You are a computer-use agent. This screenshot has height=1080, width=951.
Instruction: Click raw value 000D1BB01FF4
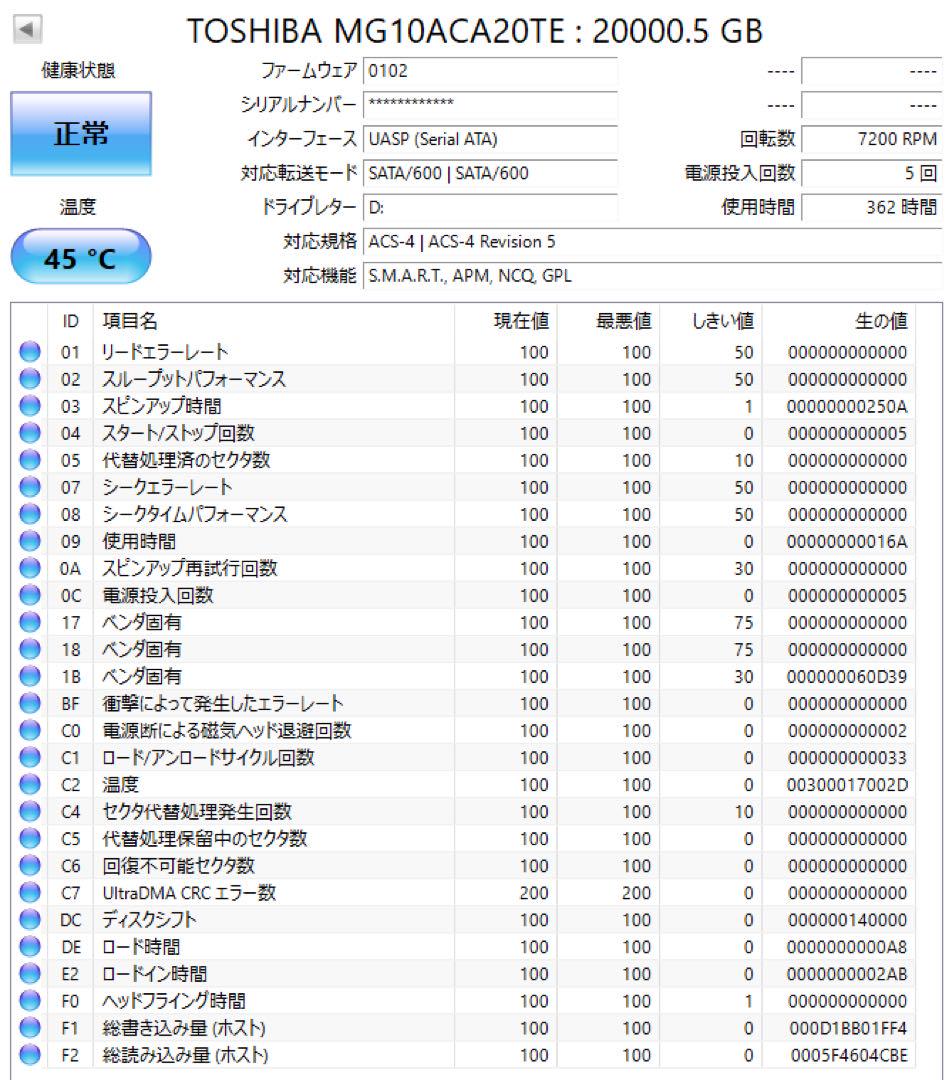(848, 1028)
